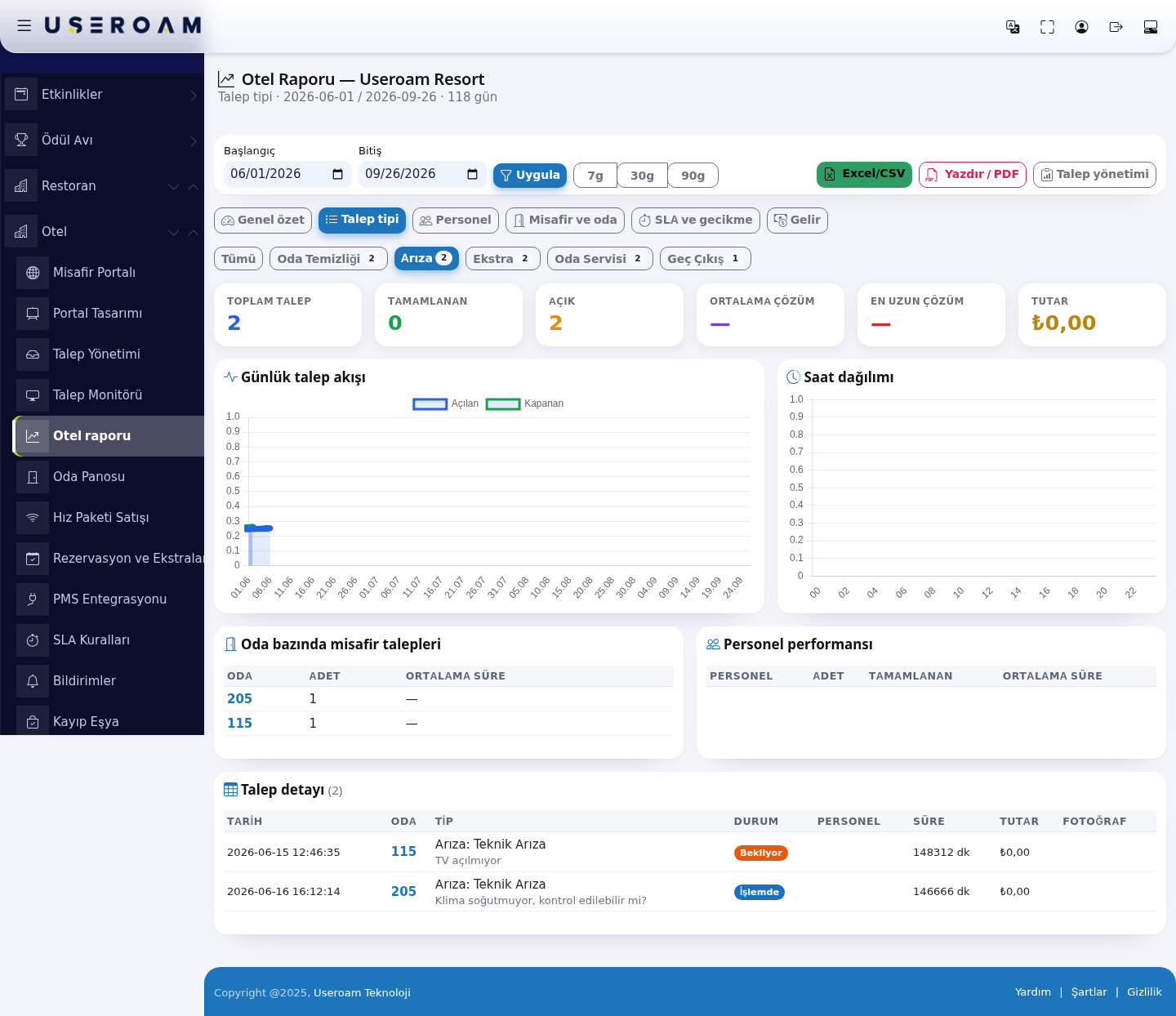
Task: Toggle the Açılan legend swatch in the chart
Action: tap(430, 404)
